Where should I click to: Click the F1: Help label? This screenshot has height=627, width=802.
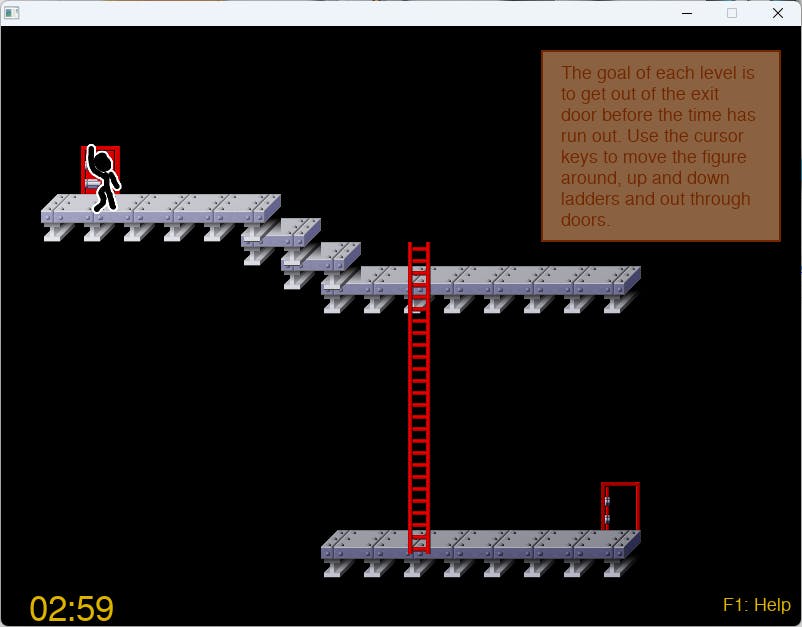coord(757,604)
